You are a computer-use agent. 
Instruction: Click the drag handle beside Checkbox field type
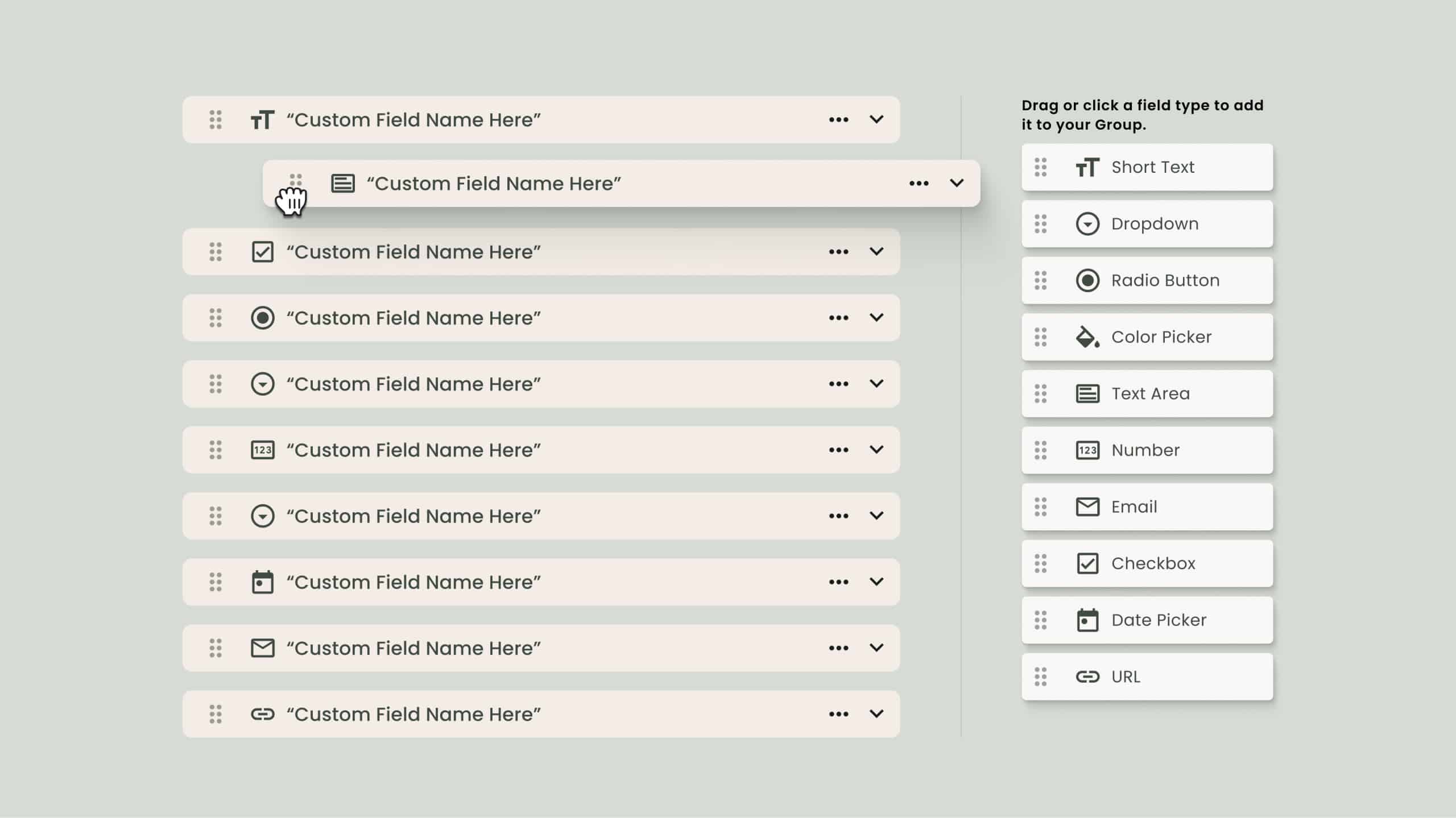(1040, 563)
